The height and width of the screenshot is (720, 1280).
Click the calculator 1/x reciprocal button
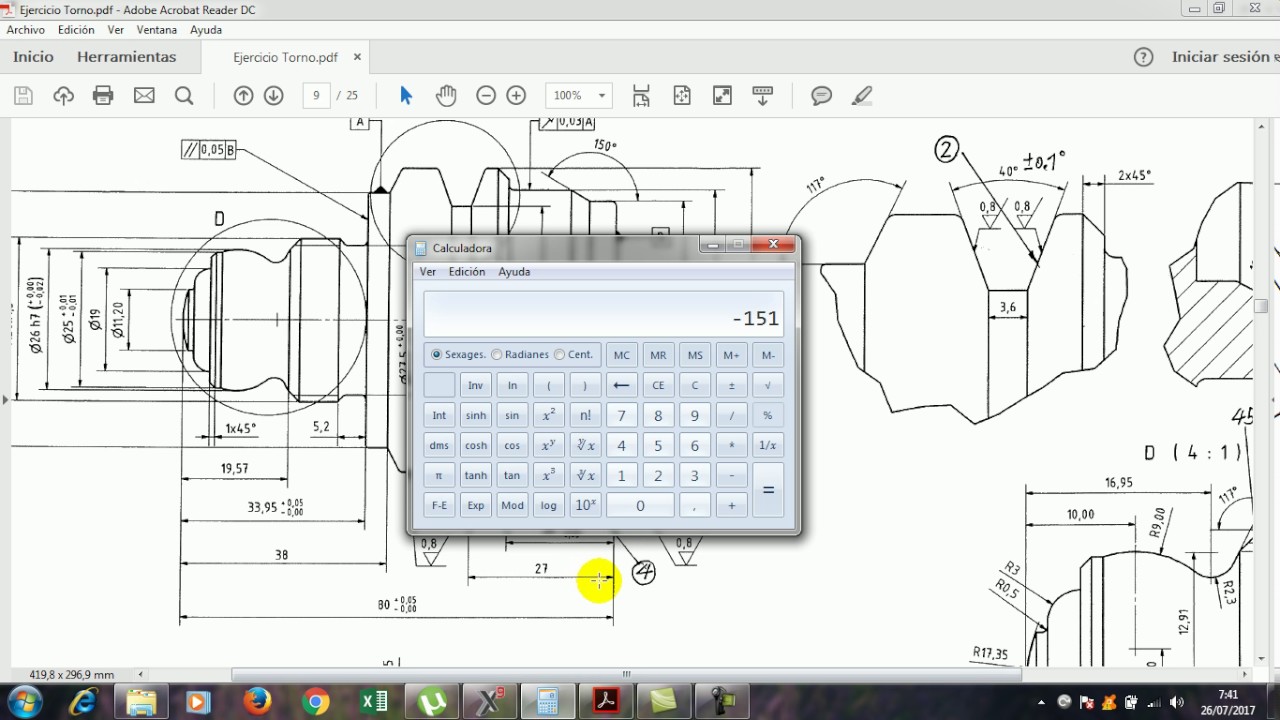(768, 445)
